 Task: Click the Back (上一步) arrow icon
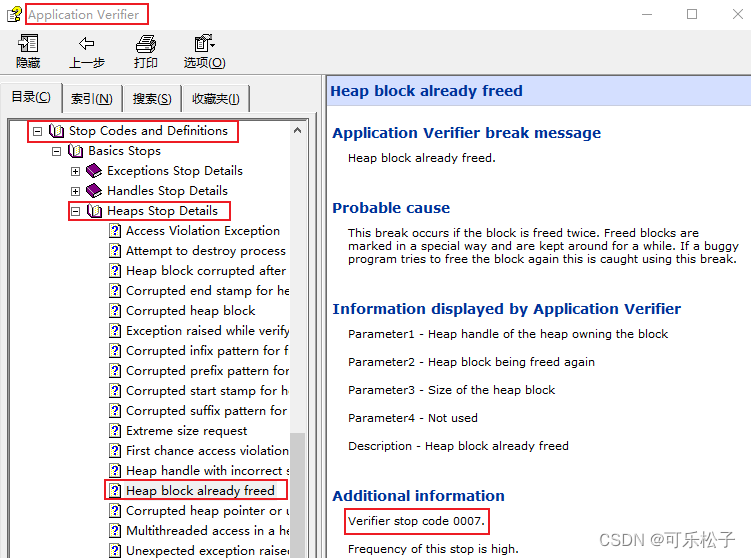[x=87, y=44]
